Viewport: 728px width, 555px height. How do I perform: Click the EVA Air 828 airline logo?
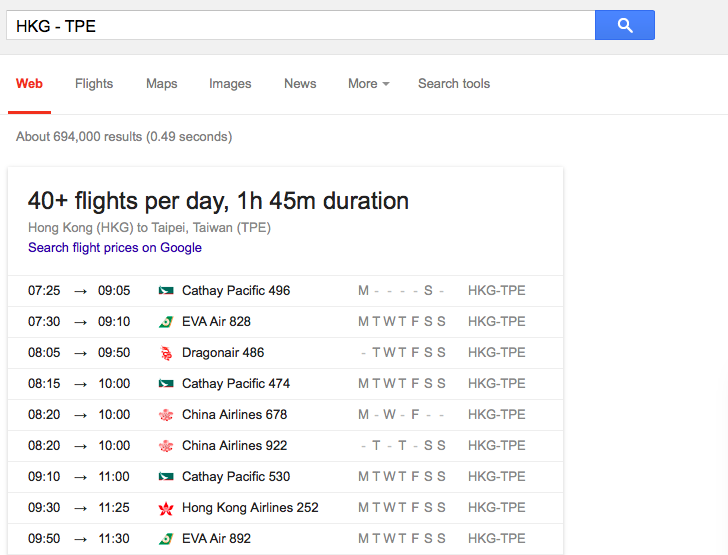tap(166, 322)
